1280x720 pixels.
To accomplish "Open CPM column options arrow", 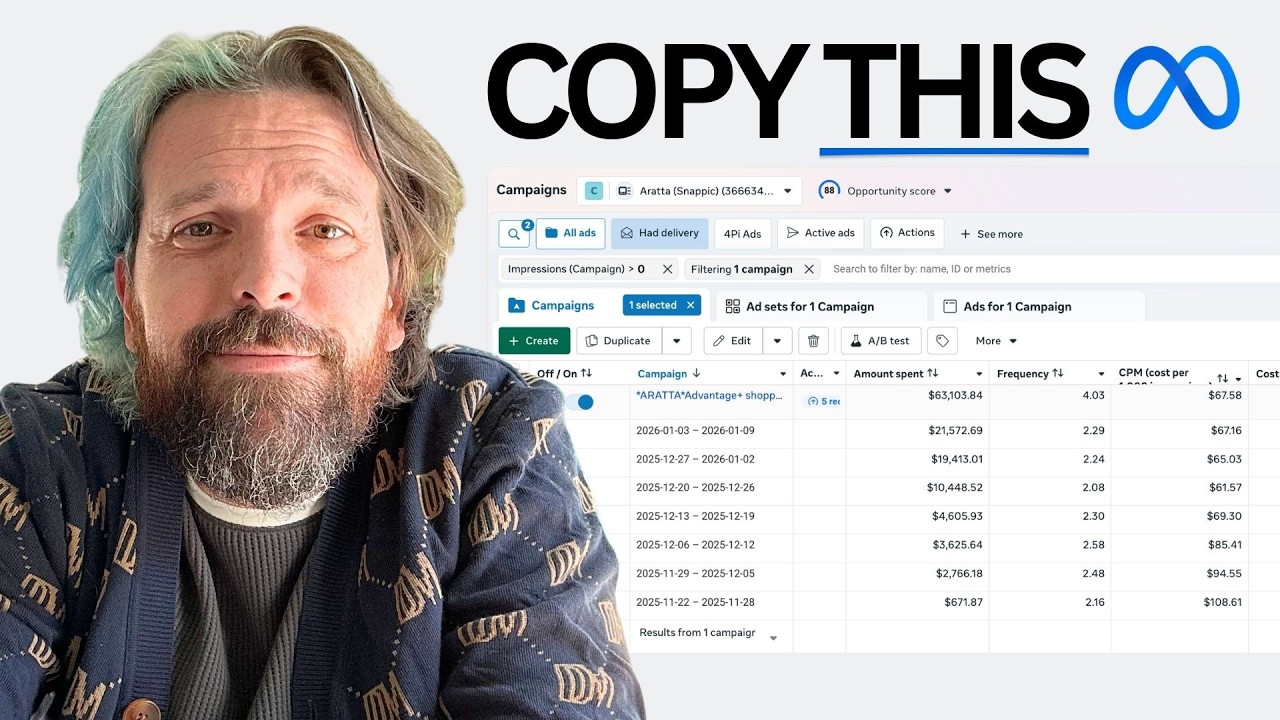I will [1238, 379].
